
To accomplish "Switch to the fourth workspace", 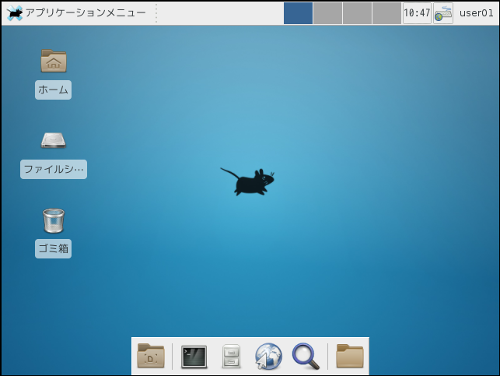I will 386,13.
